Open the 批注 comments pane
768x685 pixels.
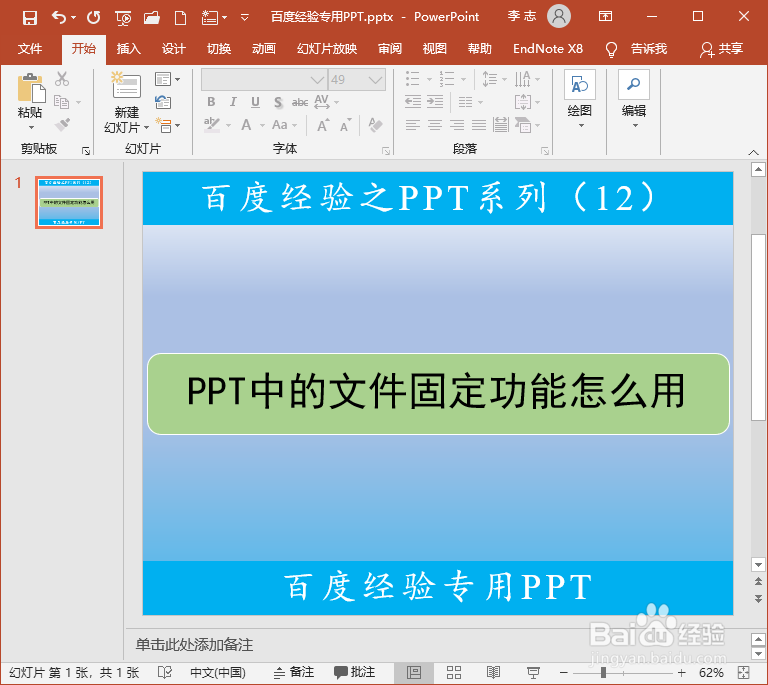coord(355,672)
